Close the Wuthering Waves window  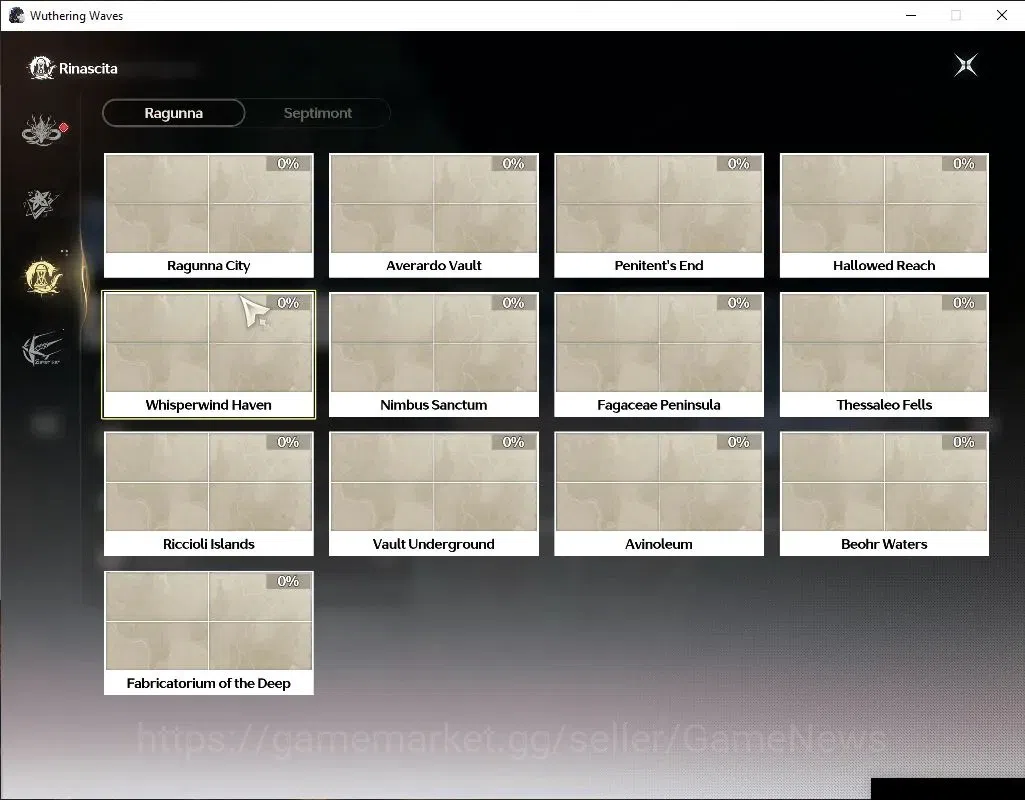(x=1001, y=15)
